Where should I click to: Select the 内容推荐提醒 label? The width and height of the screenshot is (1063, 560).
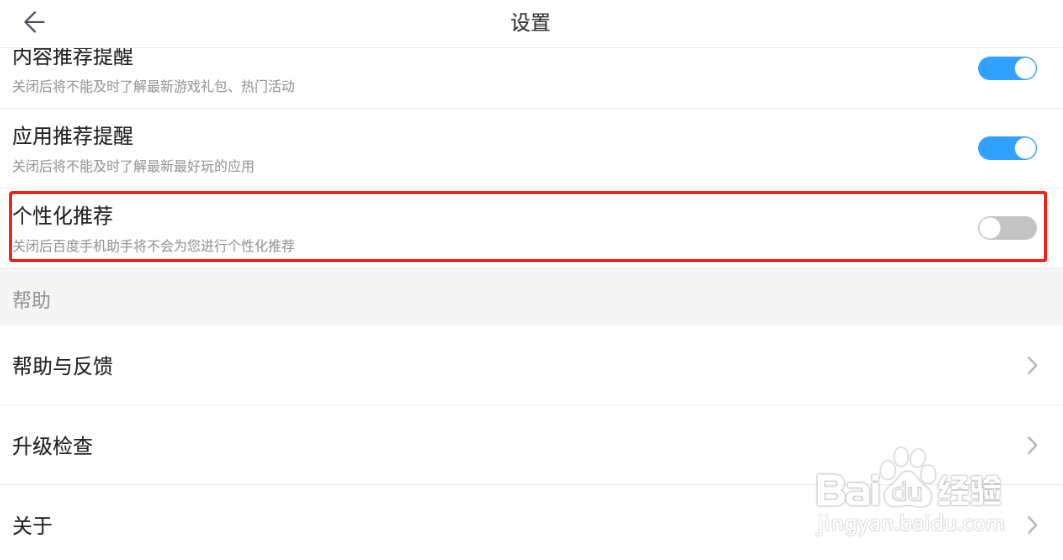pos(73,58)
